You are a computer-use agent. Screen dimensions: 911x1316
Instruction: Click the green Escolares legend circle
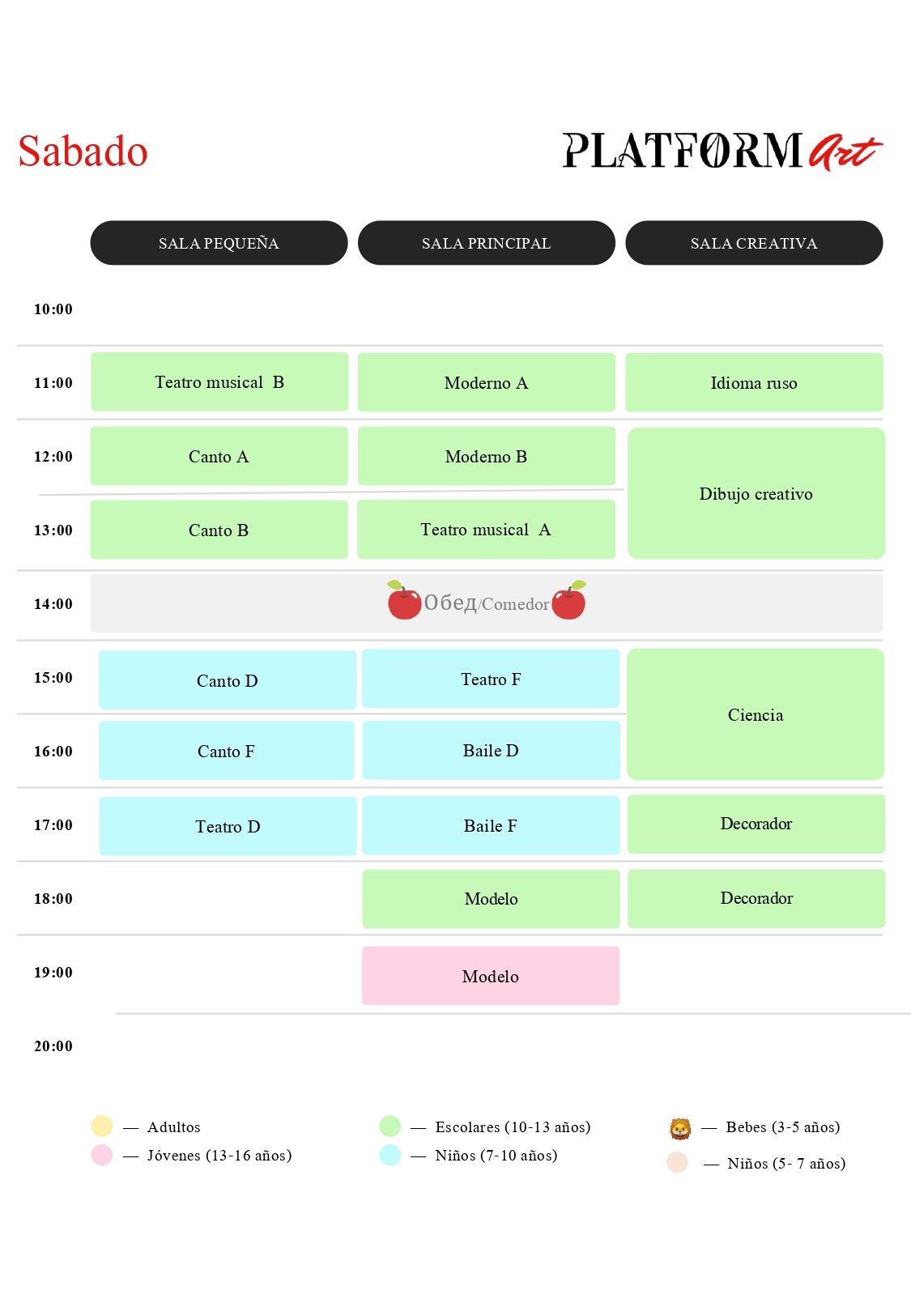390,1126
